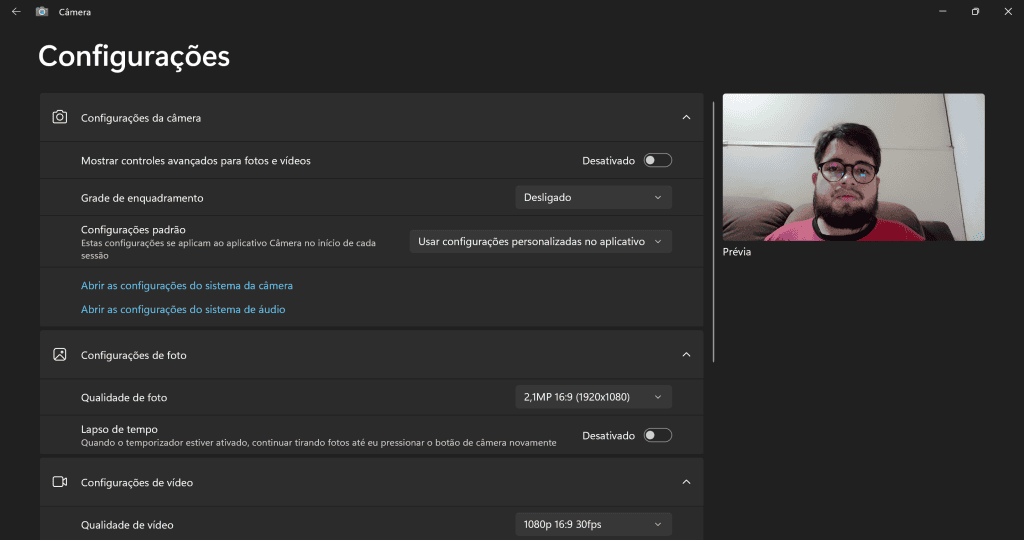Open the Configurações padrão dropdown

click(540, 241)
